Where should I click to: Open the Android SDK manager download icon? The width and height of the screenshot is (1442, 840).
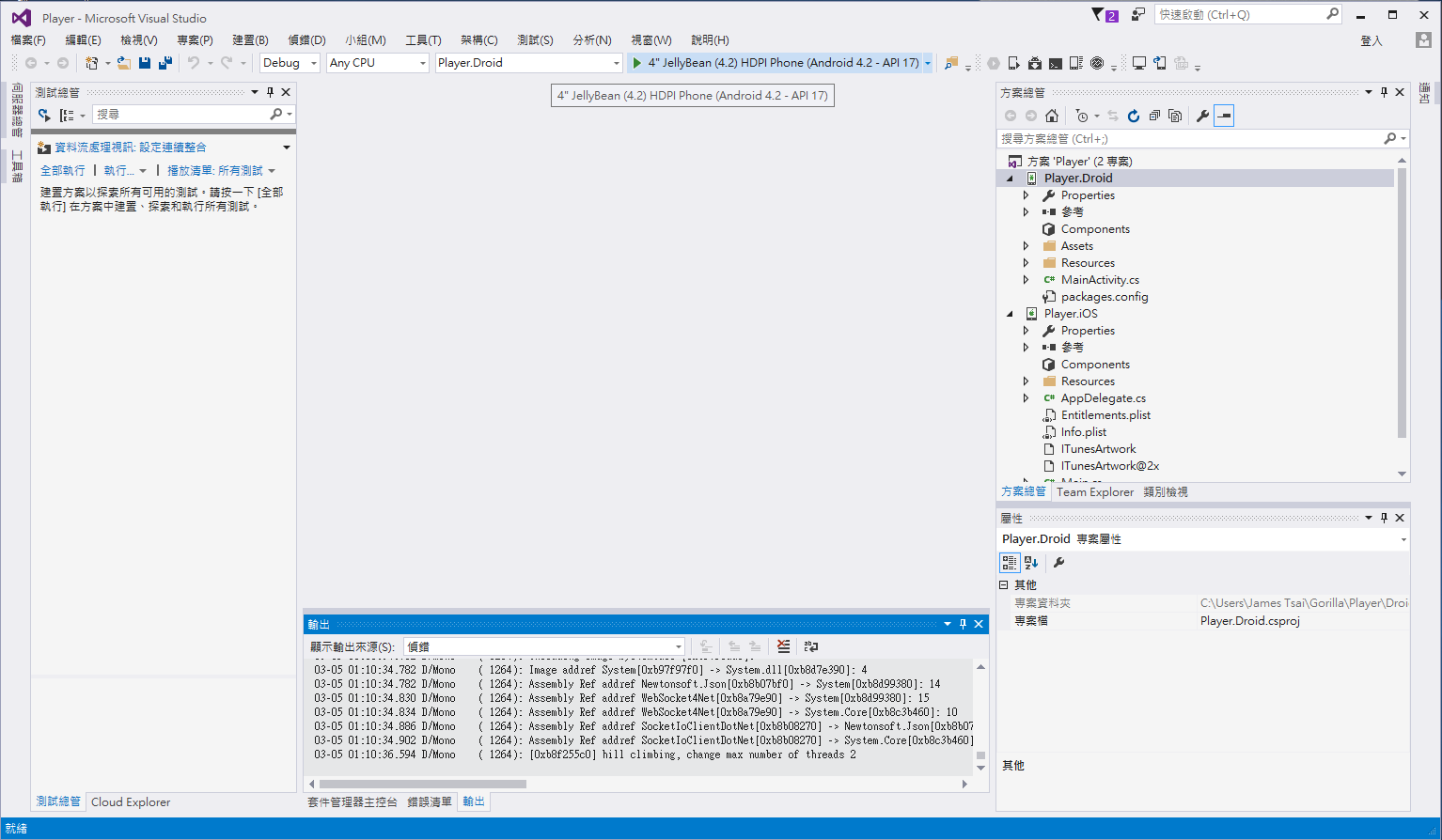click(1034, 63)
